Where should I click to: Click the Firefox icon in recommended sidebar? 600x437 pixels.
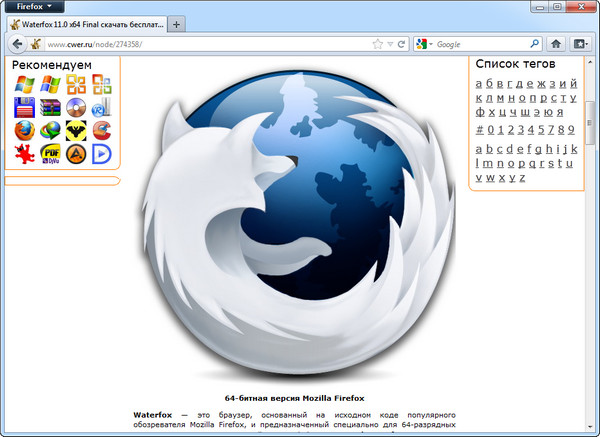point(24,130)
